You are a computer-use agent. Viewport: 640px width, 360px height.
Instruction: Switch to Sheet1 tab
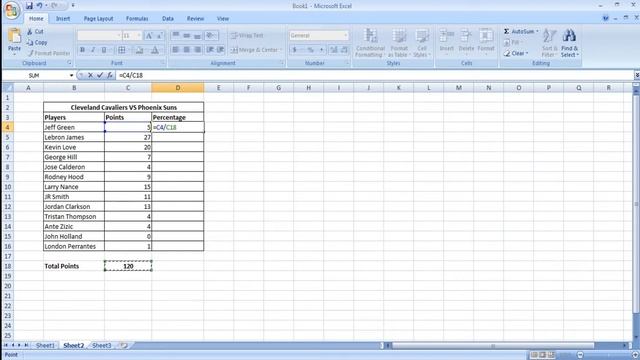pyautogui.click(x=45, y=345)
